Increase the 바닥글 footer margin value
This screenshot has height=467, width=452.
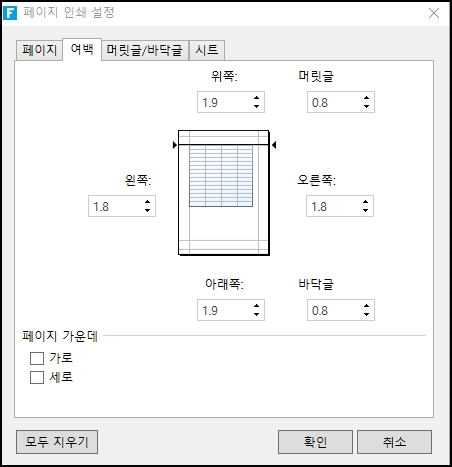pos(366,306)
